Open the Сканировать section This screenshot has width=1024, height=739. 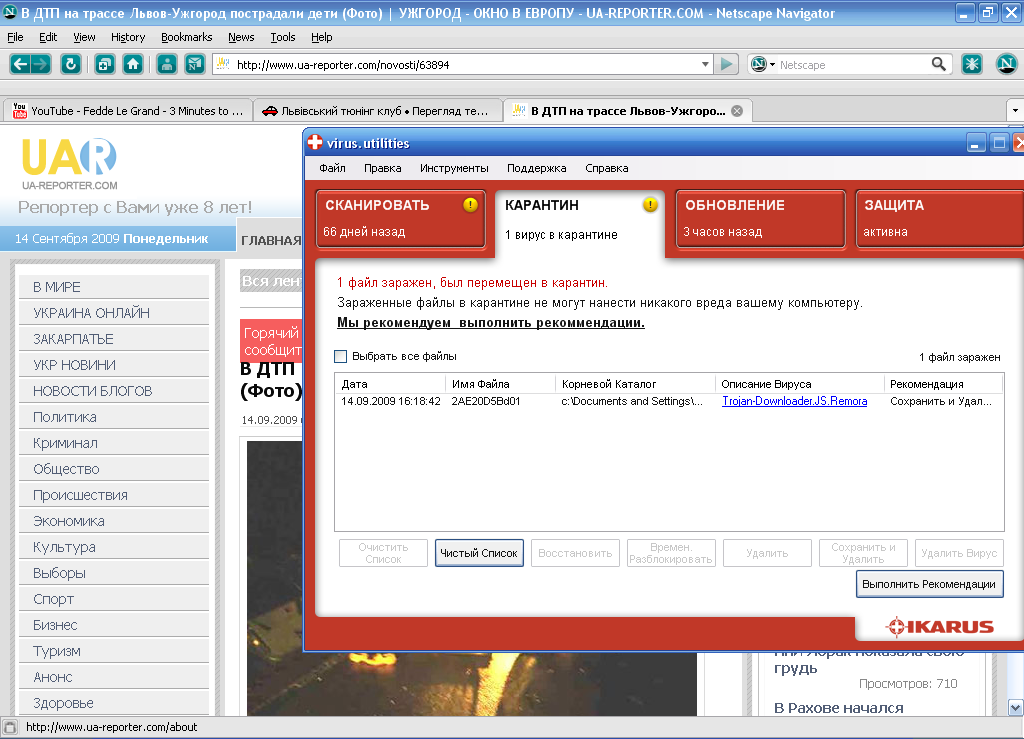click(401, 219)
